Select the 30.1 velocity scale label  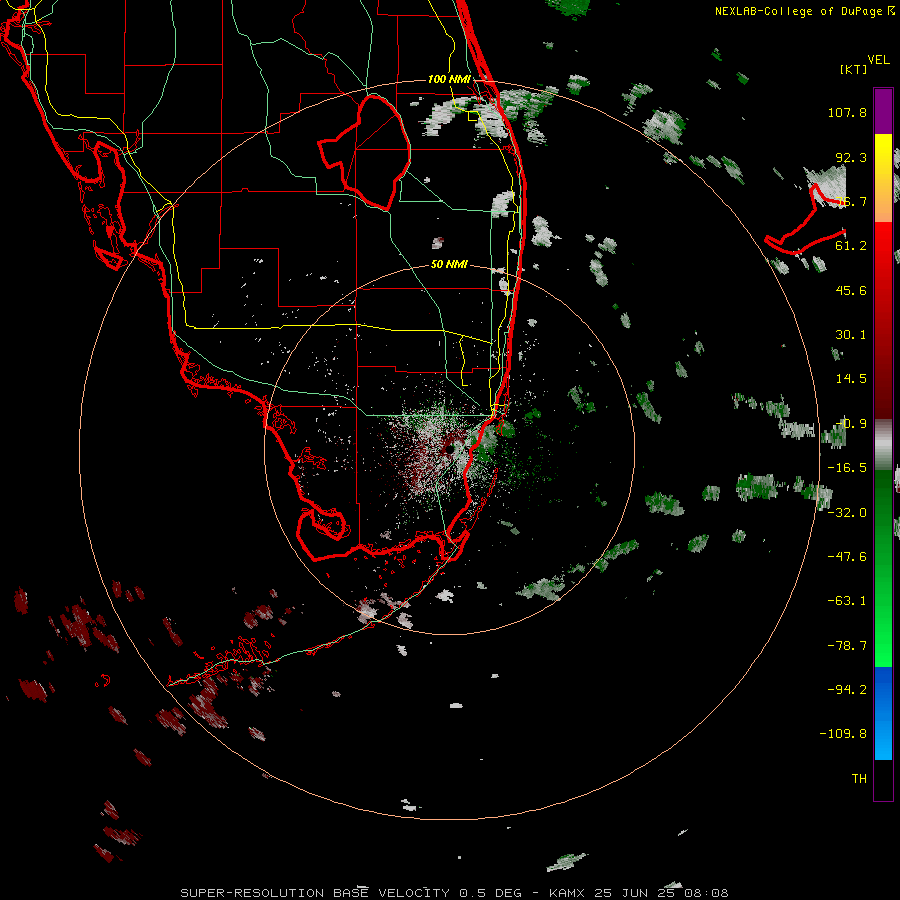pyautogui.click(x=851, y=335)
